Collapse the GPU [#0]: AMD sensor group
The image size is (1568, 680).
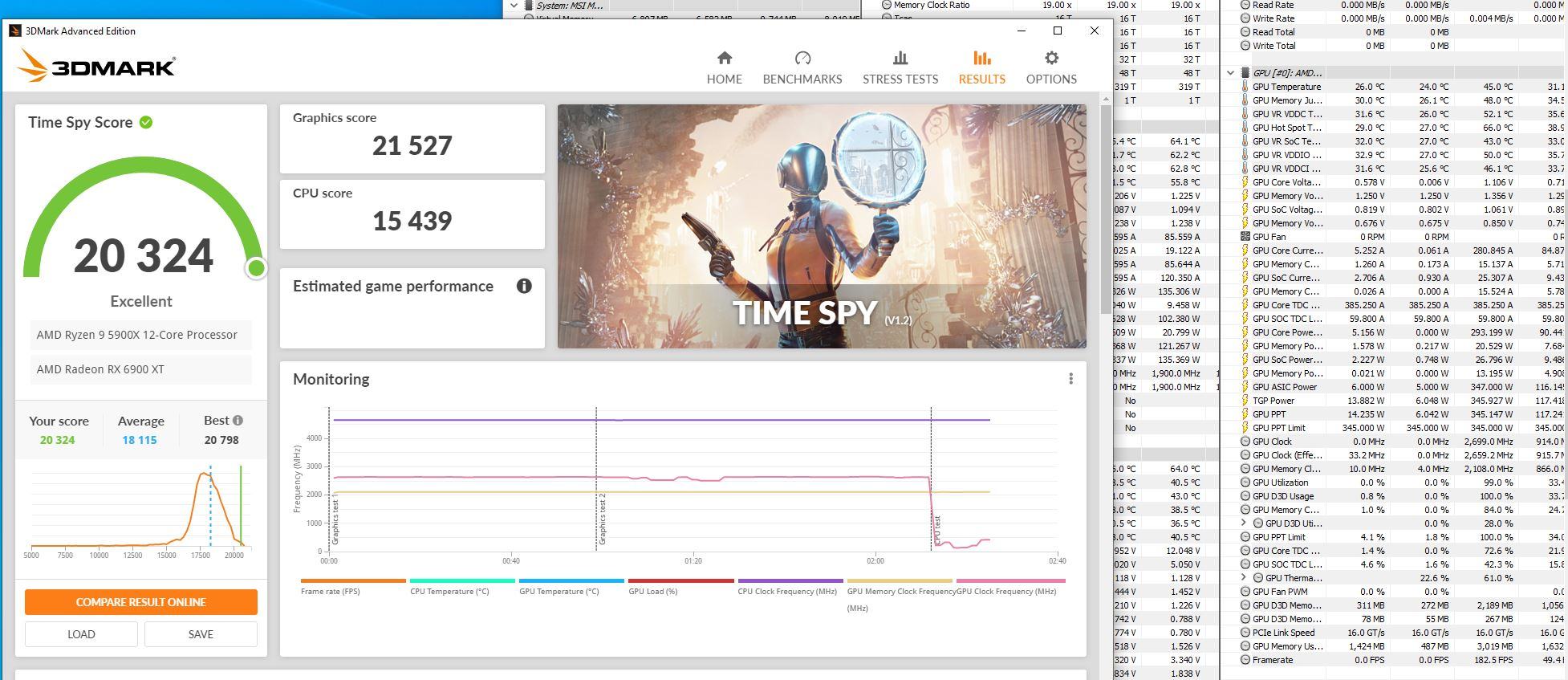pos(1230,73)
